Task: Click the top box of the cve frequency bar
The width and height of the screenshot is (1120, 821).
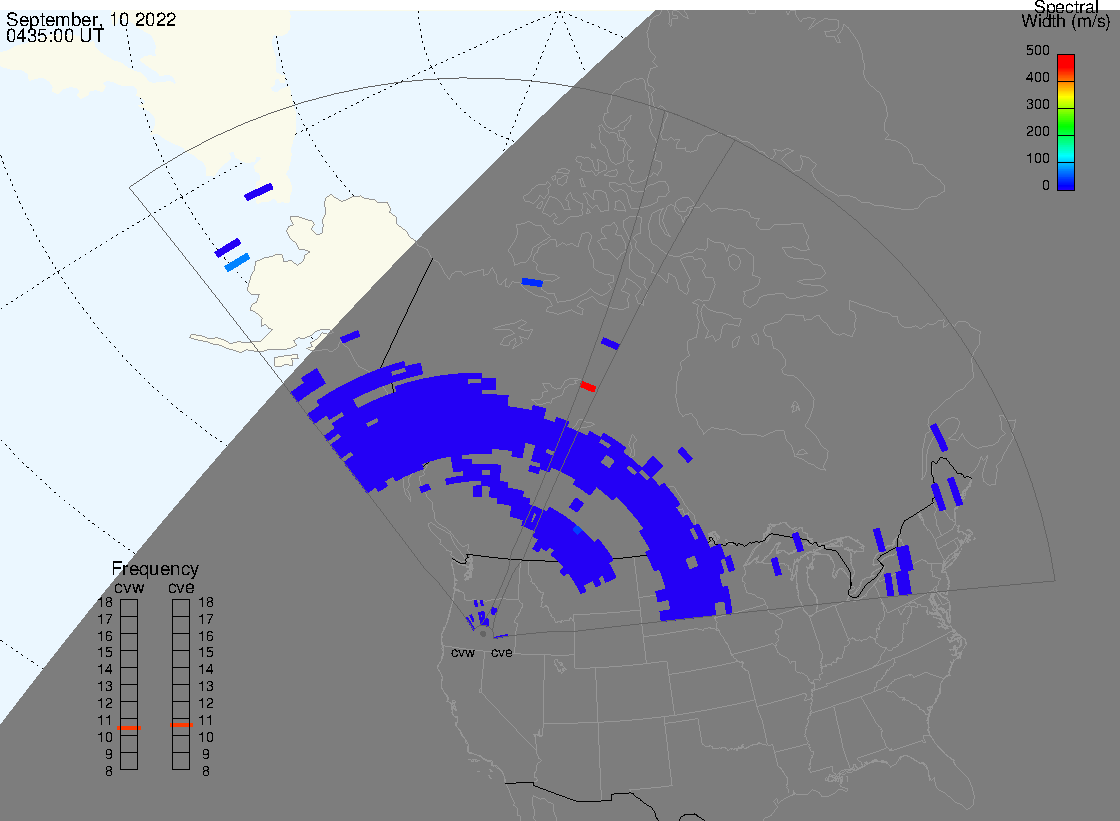Action: pyautogui.click(x=181, y=608)
